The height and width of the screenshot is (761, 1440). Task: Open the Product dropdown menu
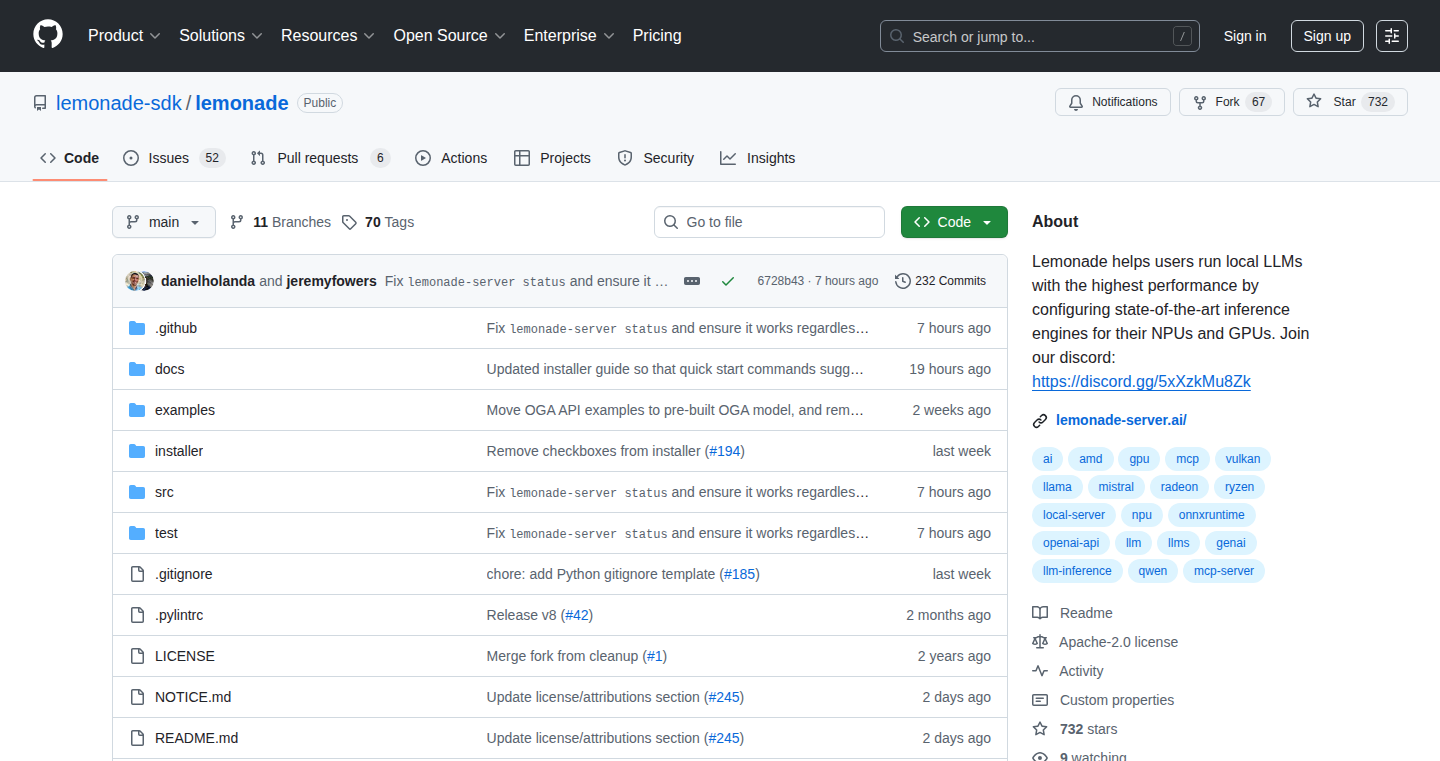click(x=124, y=35)
